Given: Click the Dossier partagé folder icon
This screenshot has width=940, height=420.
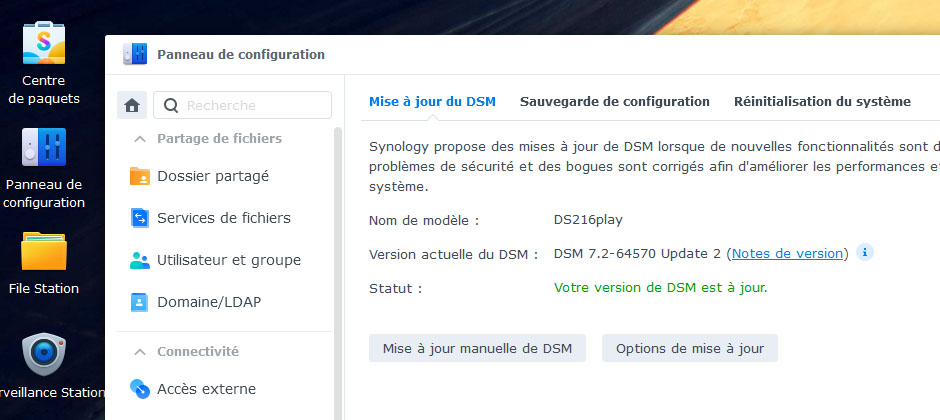Looking at the screenshot, I should coord(140,176).
